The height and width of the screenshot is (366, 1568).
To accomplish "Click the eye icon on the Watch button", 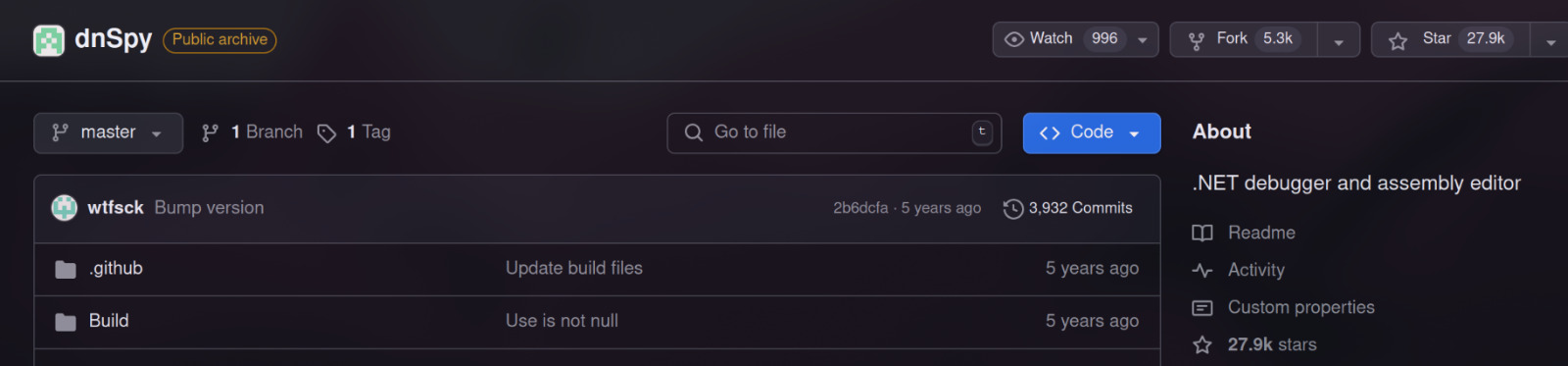I will [x=1014, y=39].
